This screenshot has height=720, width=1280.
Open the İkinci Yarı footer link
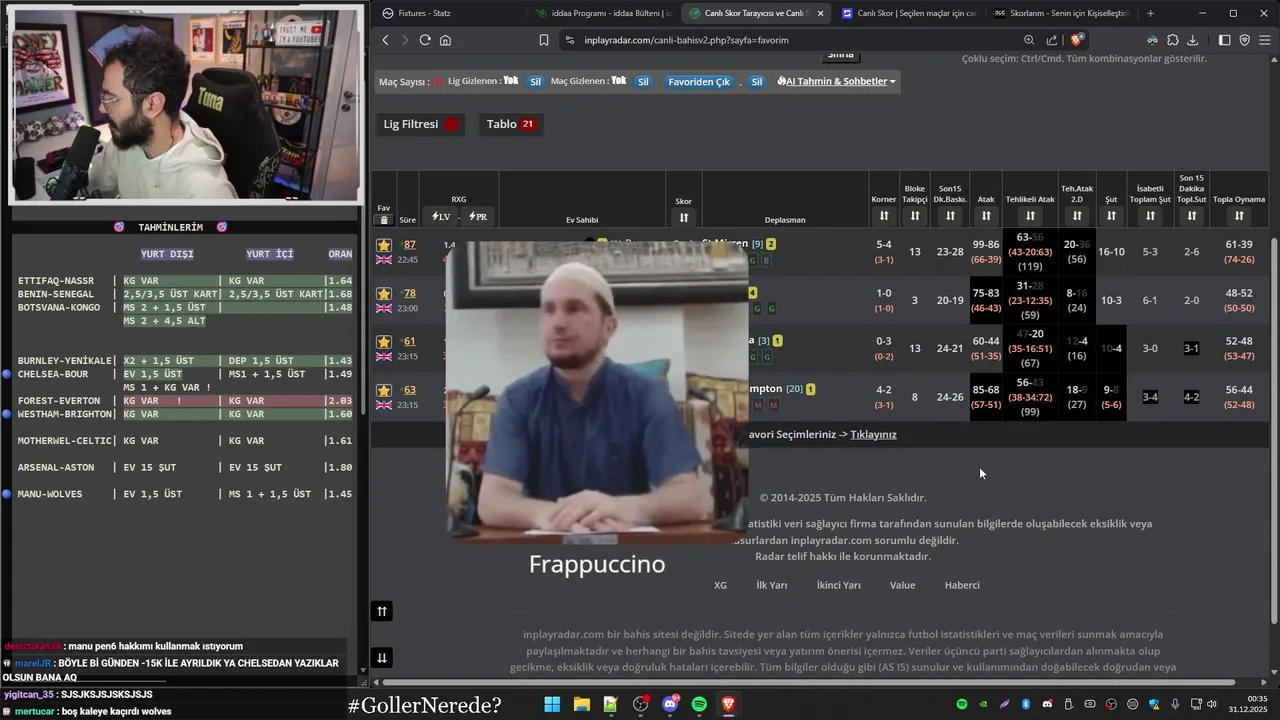pyautogui.click(x=838, y=585)
